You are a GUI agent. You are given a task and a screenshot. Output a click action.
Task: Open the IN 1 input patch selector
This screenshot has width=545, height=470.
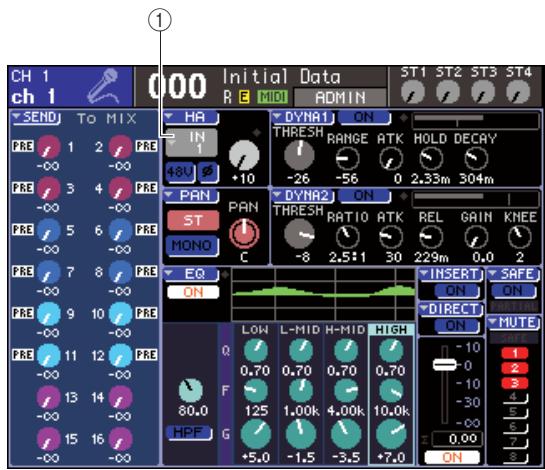192,143
